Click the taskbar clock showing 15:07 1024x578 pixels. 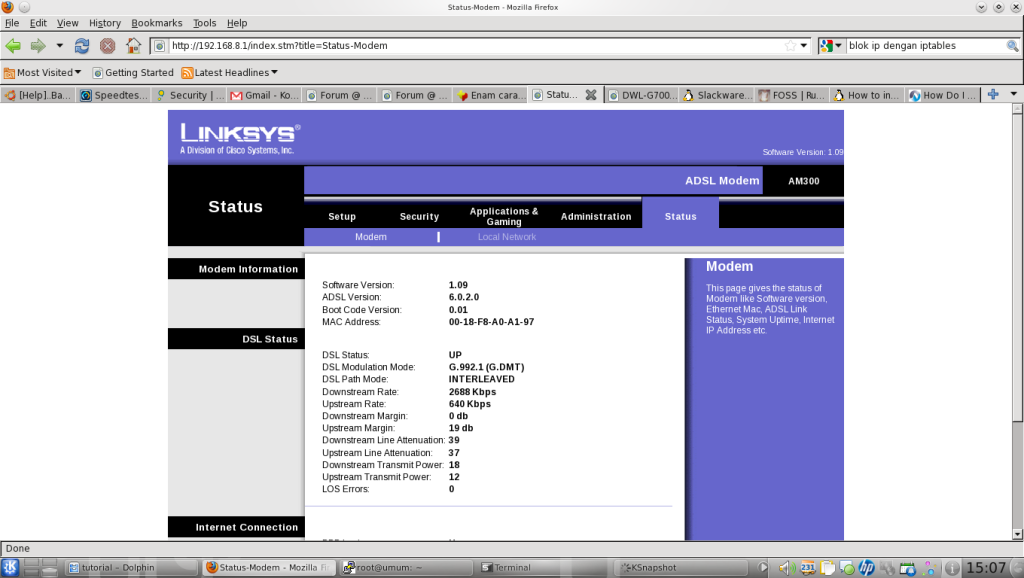[x=985, y=568]
